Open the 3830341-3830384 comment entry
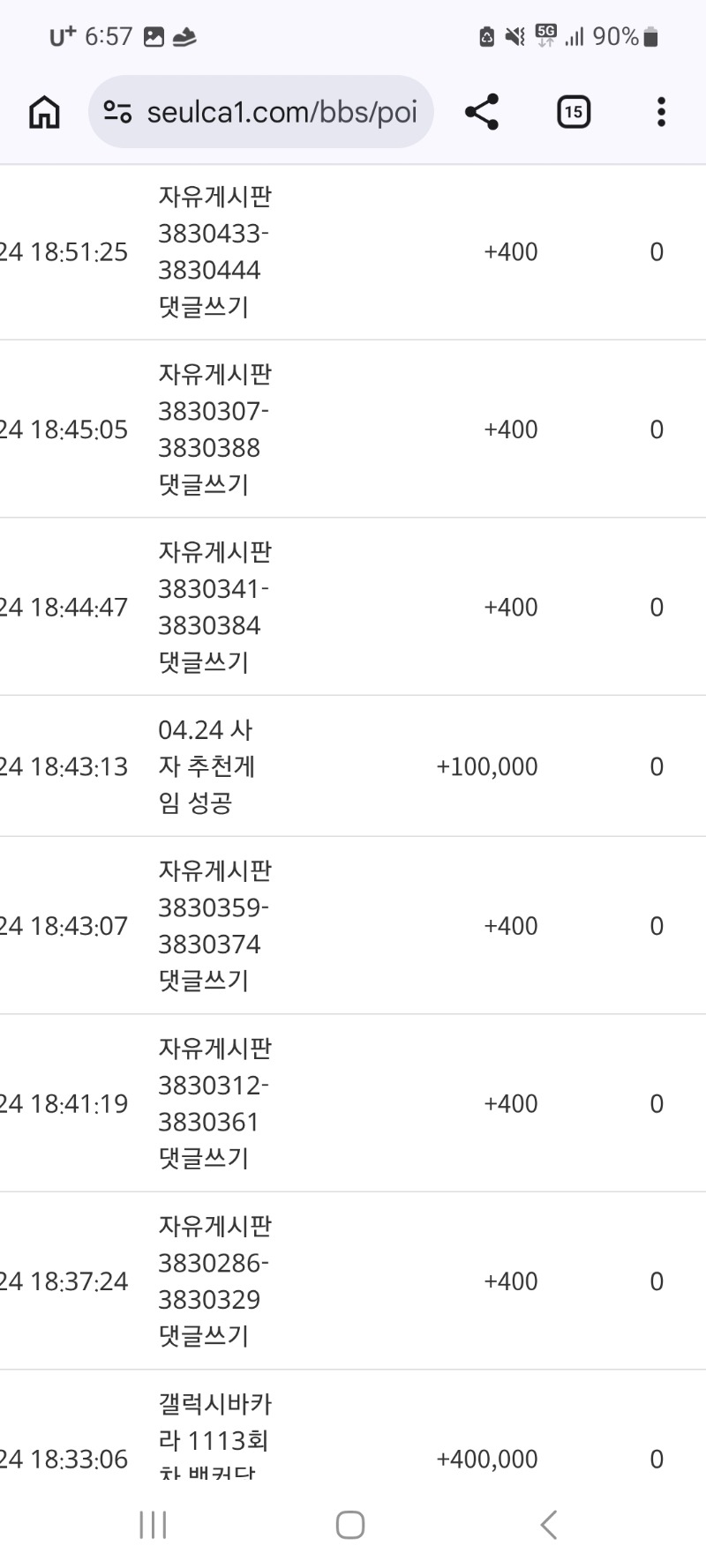This screenshot has height=1568, width=706. coord(214,607)
